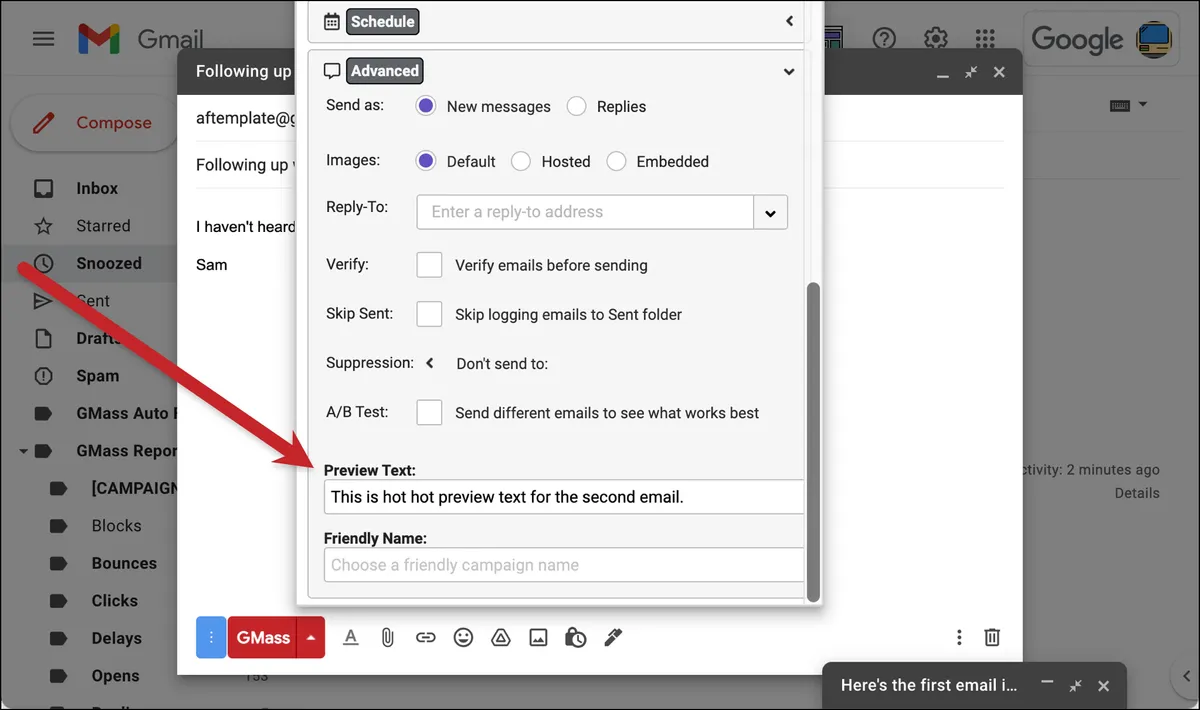Click the Reply-To address input field
This screenshot has width=1200, height=710.
tap(585, 212)
